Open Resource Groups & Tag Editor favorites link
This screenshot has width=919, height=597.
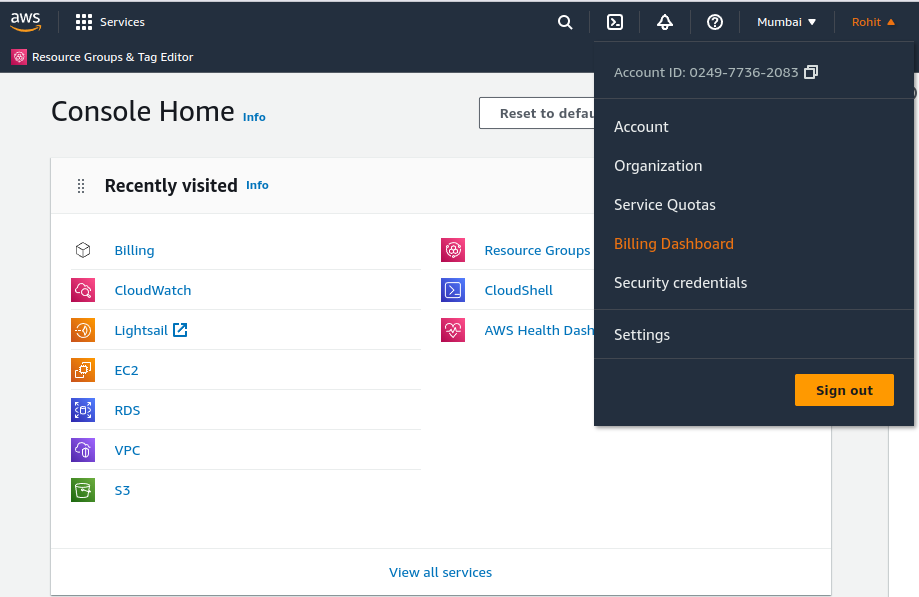[x=113, y=57]
